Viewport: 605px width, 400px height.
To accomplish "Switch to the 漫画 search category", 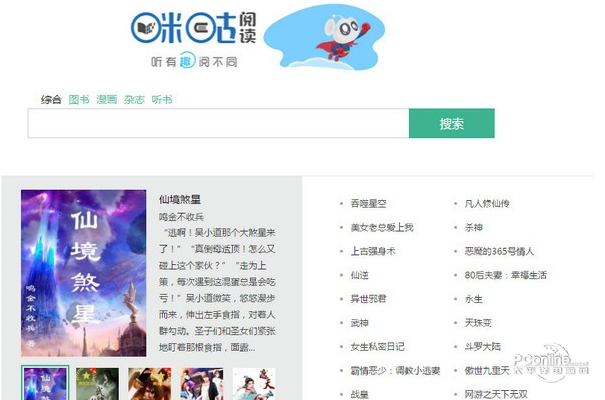I will pyautogui.click(x=107, y=100).
